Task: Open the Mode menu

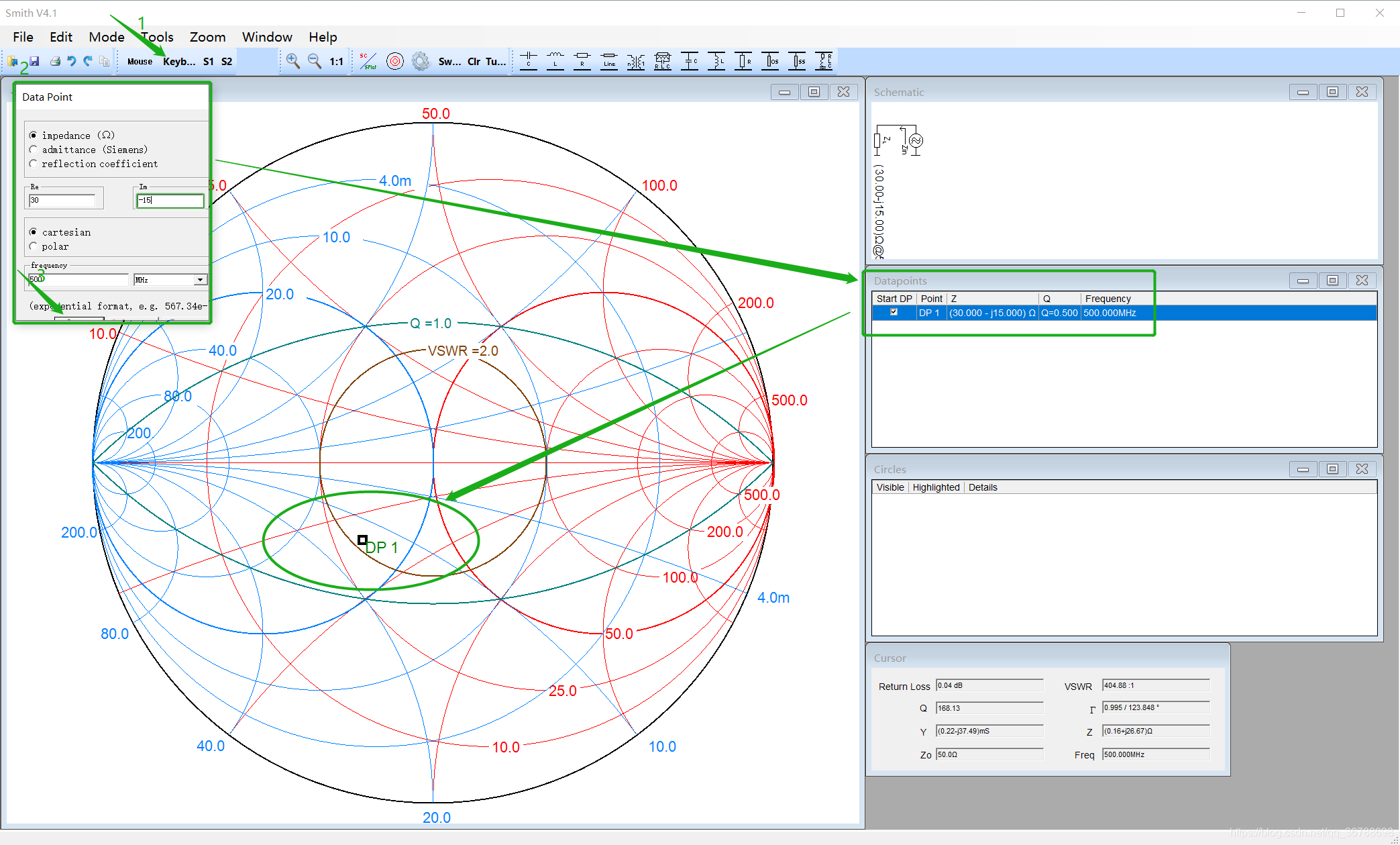Action: pos(107,37)
